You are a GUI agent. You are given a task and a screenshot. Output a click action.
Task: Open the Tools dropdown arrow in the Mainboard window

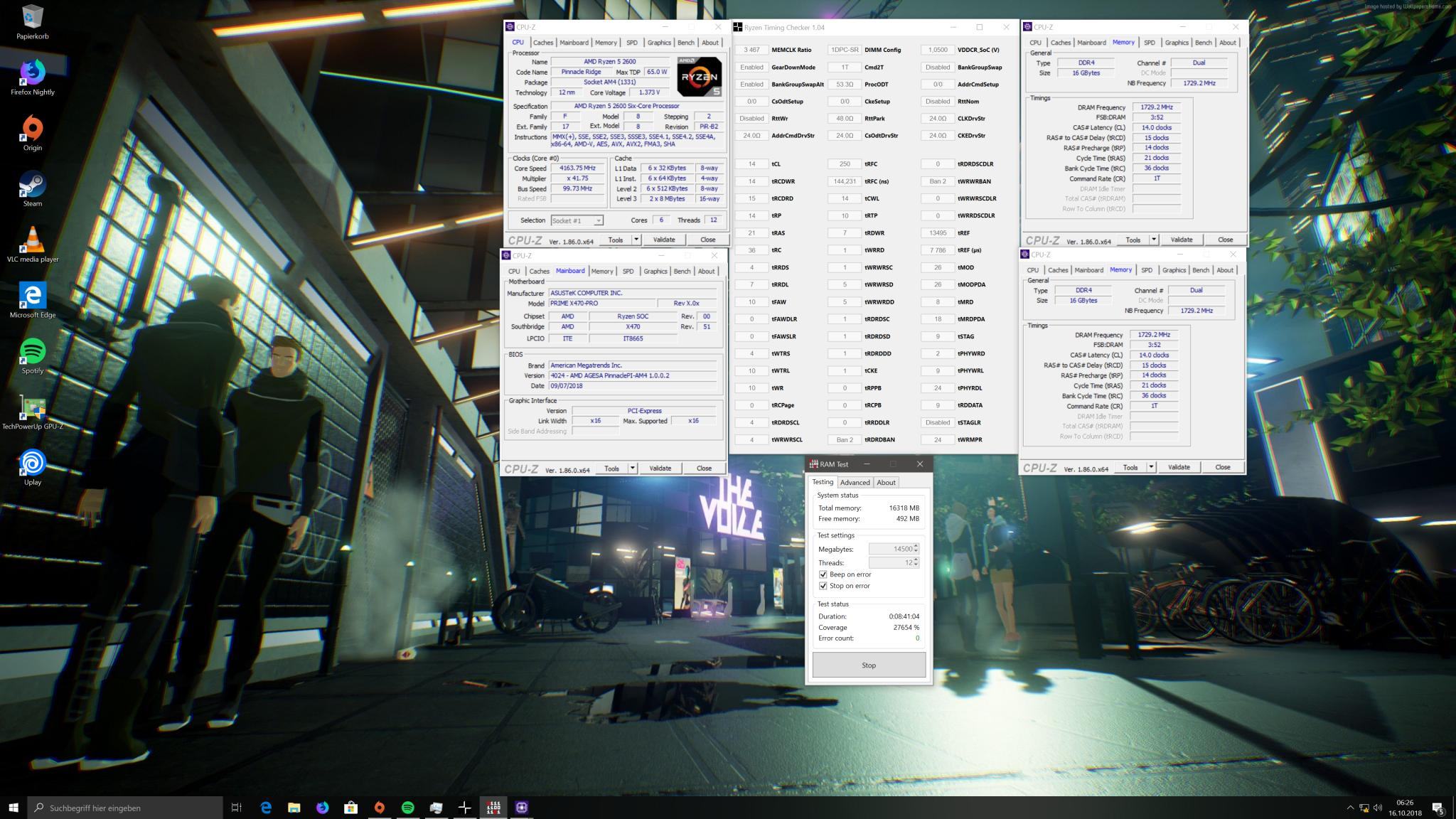pyautogui.click(x=633, y=469)
